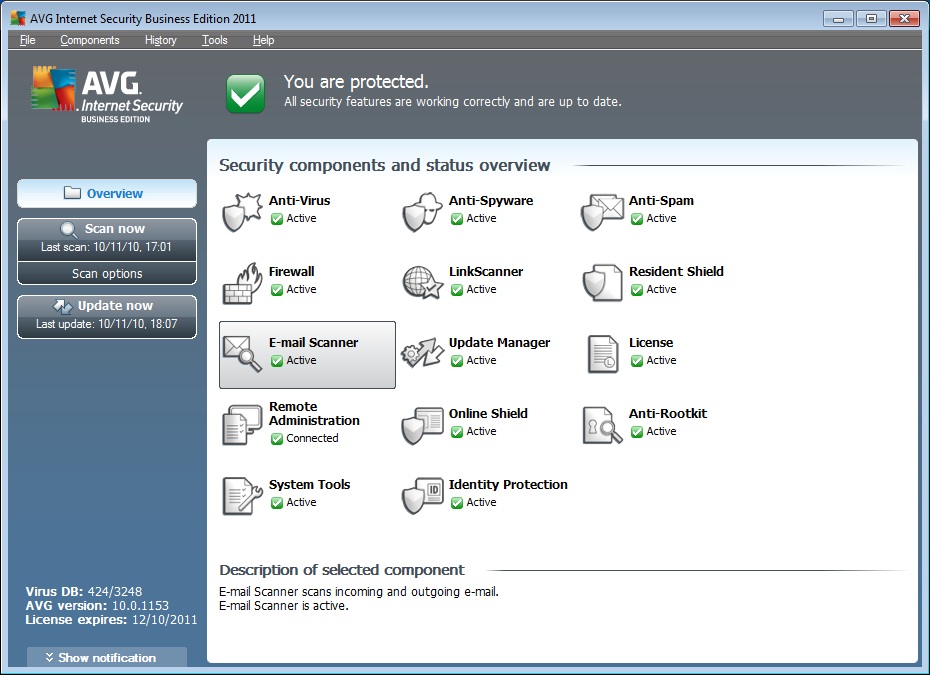Click the AVG version 10.0.1153 text
This screenshot has width=930, height=675.
tap(97, 606)
